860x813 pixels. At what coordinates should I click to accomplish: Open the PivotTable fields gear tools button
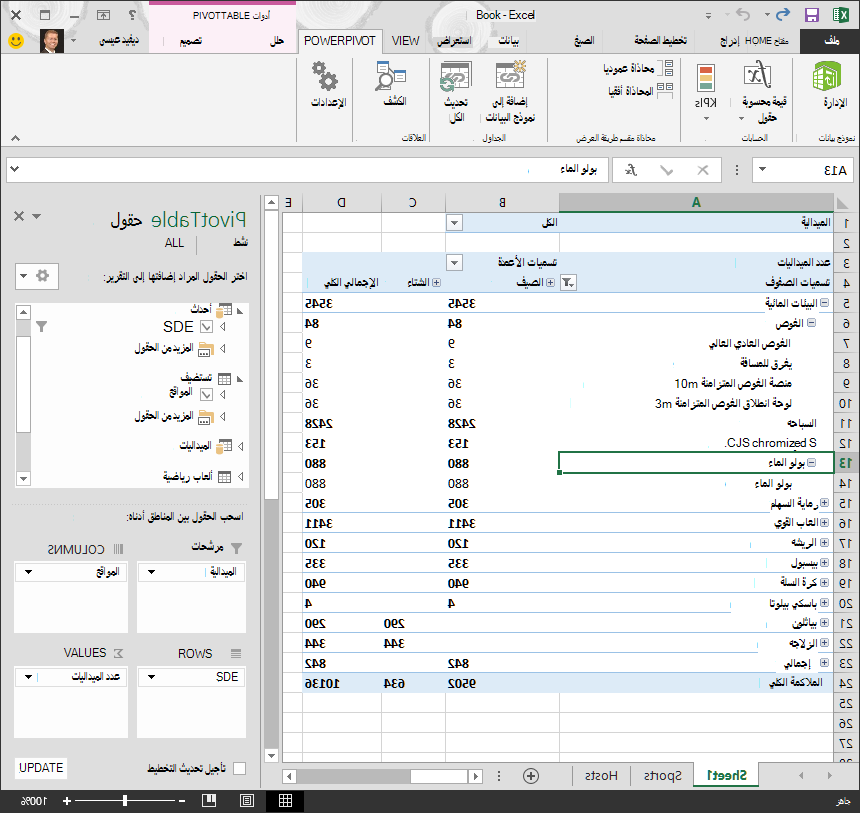pyautogui.click(x=37, y=276)
